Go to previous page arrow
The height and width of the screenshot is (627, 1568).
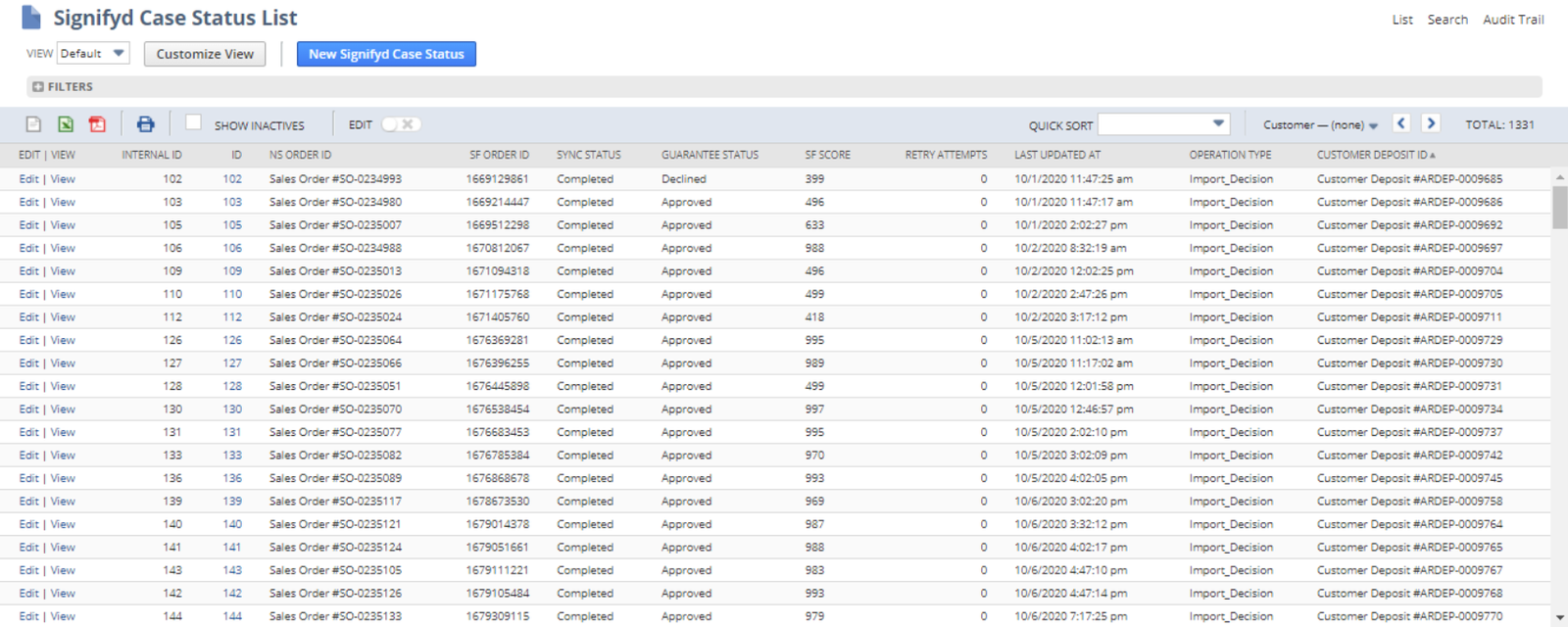click(1401, 123)
